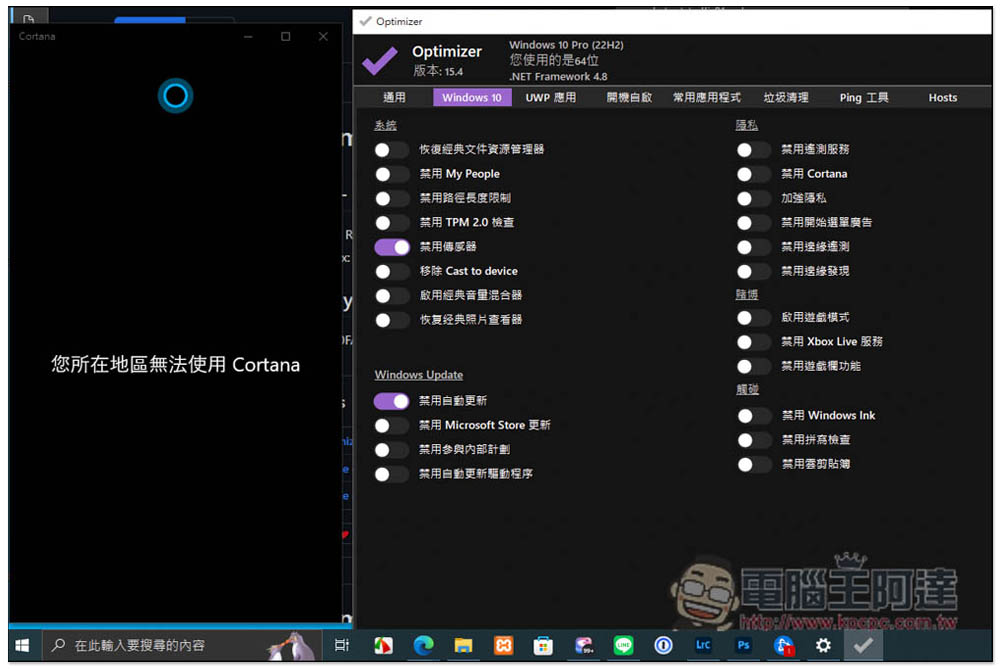Open the Windows Start button
The width and height of the screenshot is (1000, 669).
click(22, 645)
